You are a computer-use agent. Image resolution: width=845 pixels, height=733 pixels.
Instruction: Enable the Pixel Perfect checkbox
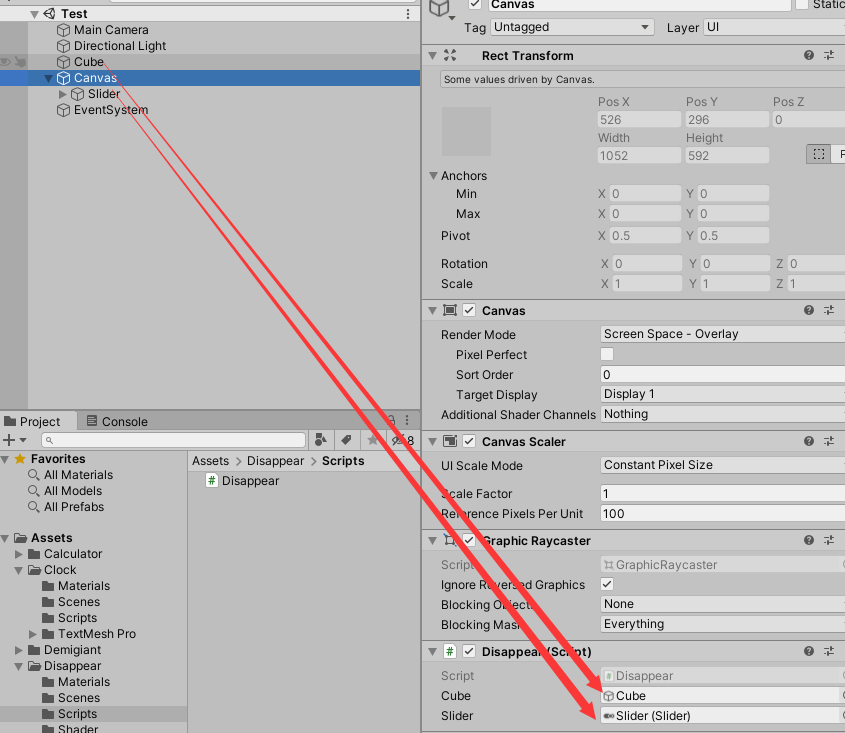606,355
